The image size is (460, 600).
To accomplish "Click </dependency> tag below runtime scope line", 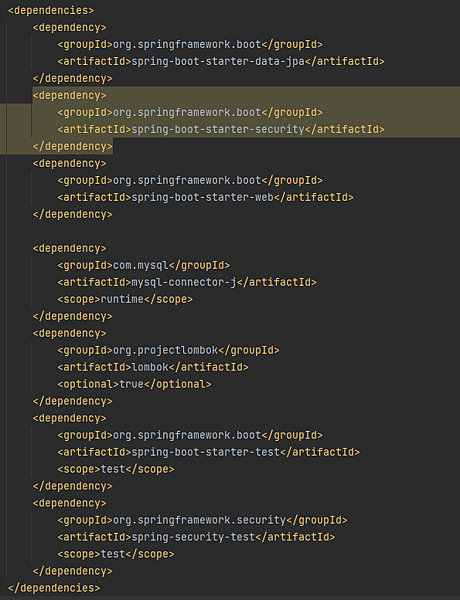I will 73,316.
